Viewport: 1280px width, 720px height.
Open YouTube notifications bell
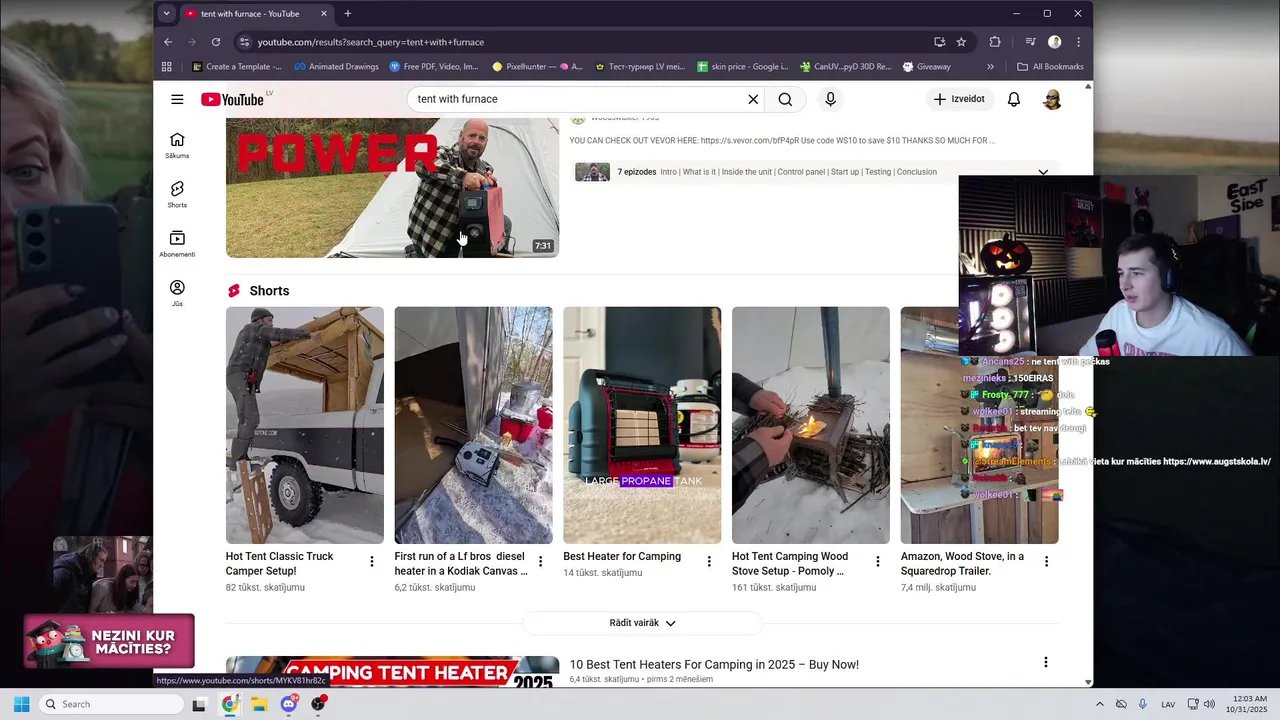click(x=1014, y=99)
